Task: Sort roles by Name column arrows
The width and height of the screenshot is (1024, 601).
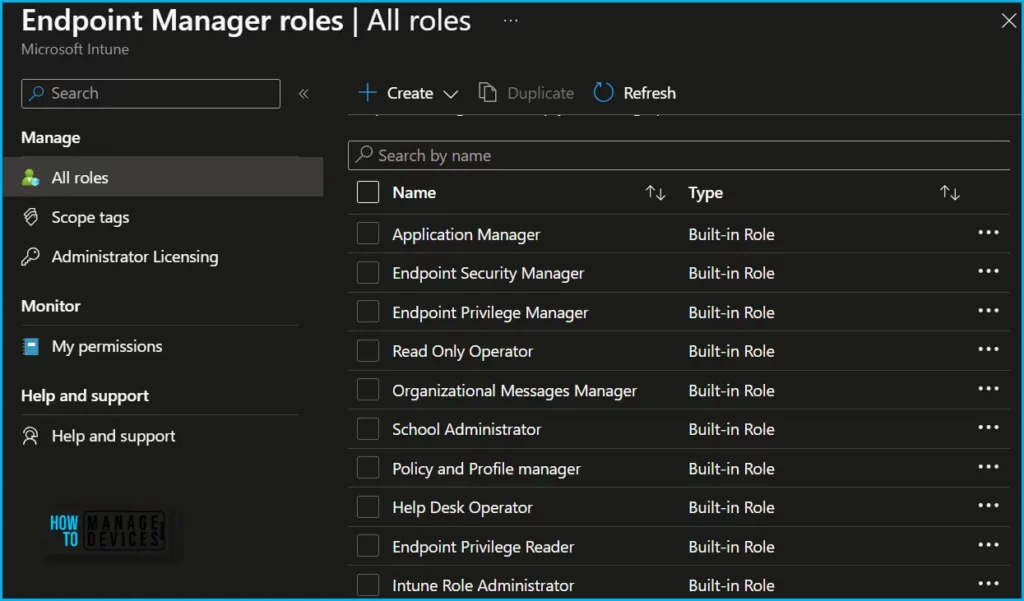Action: click(x=655, y=193)
